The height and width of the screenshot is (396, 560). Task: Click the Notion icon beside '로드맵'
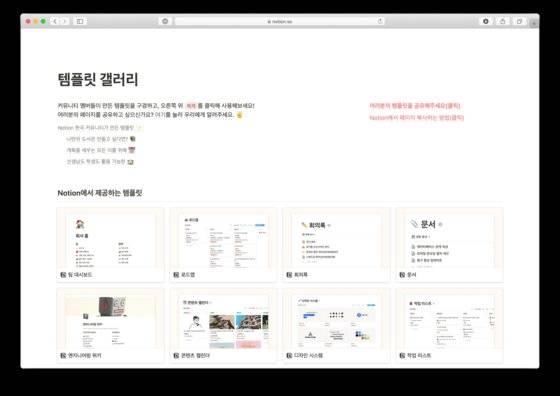(176, 275)
